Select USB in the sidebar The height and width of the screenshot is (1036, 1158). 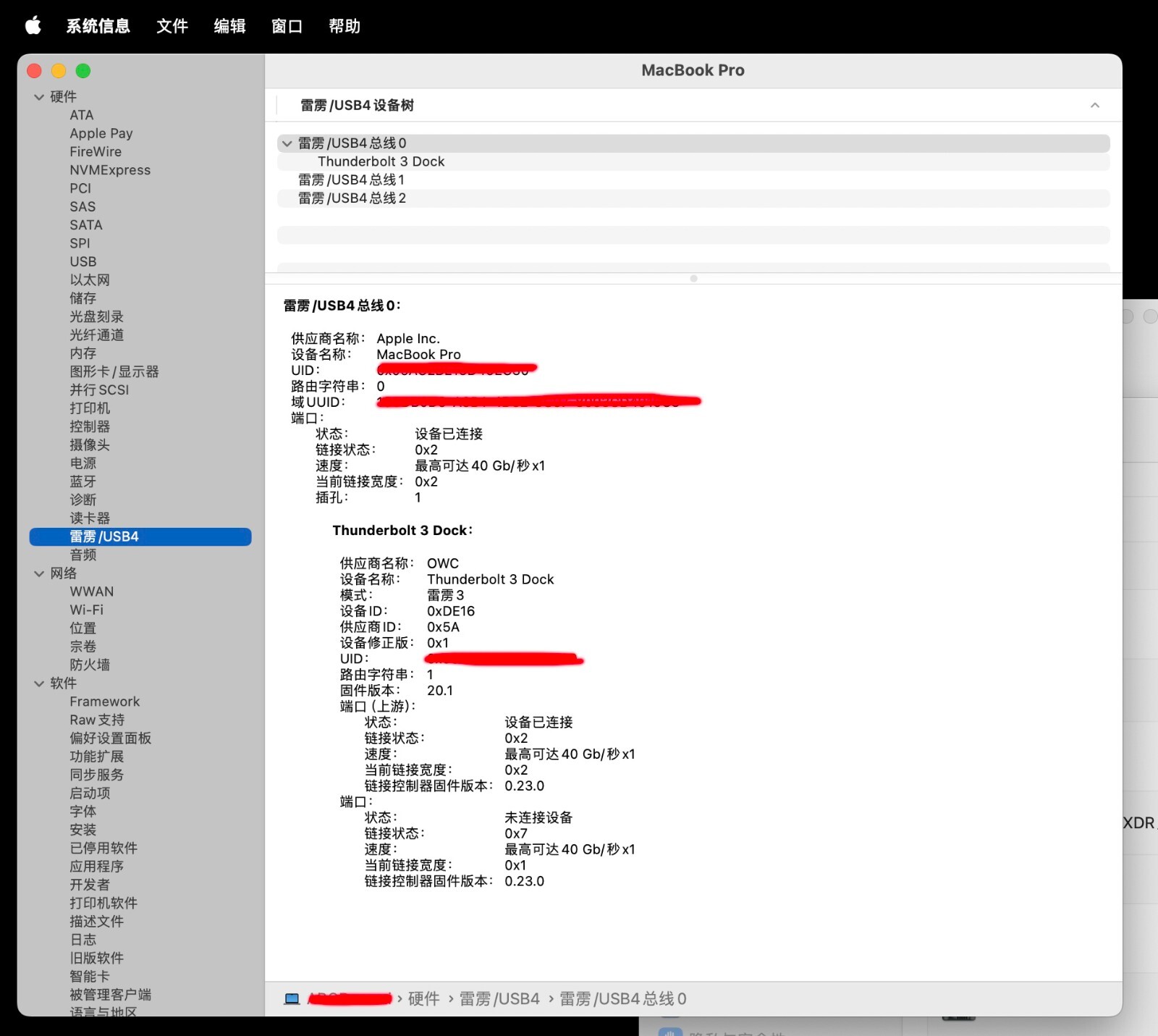(83, 262)
